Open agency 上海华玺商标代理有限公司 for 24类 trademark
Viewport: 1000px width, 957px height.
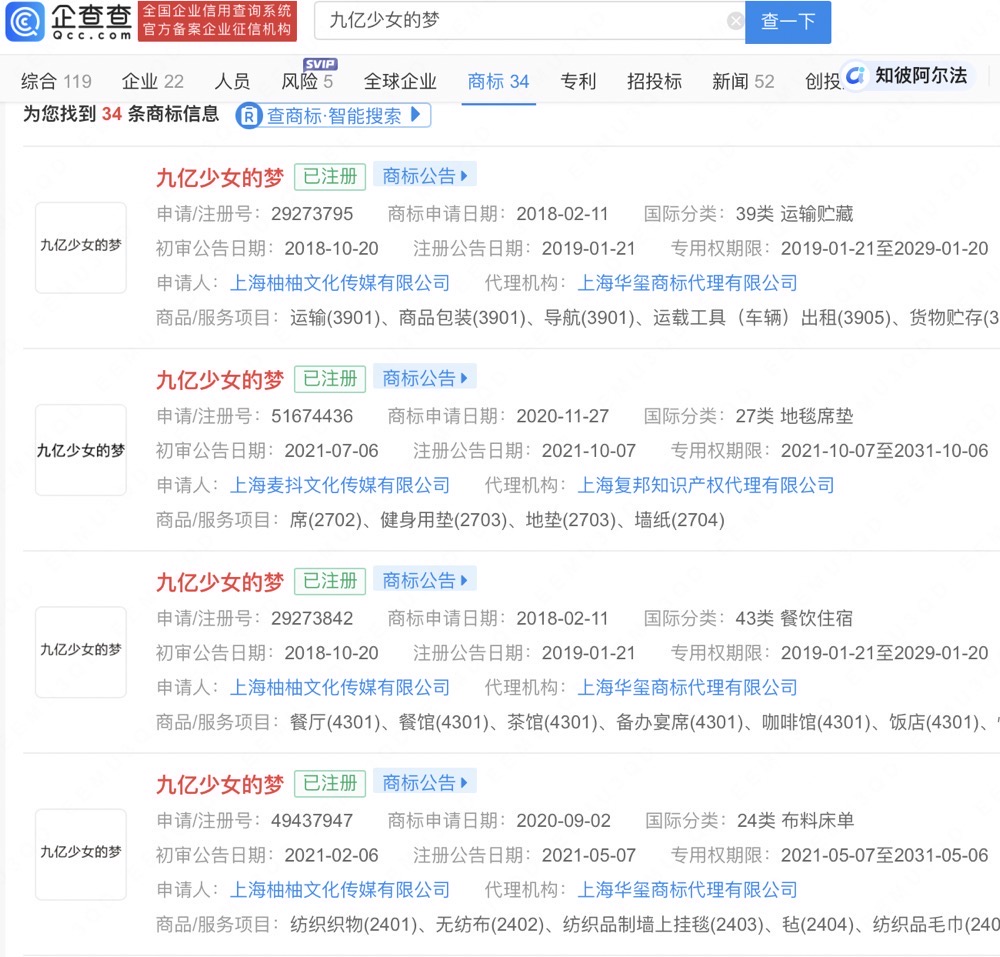(x=688, y=889)
